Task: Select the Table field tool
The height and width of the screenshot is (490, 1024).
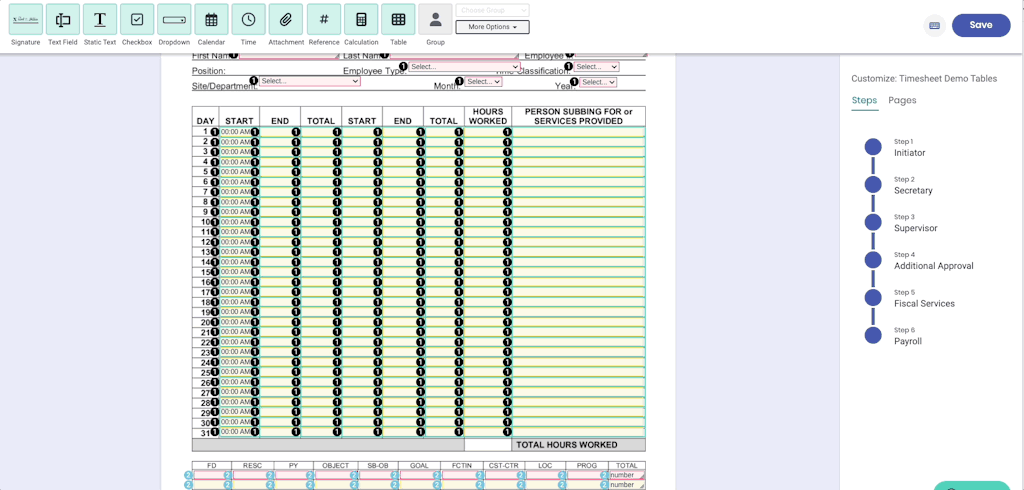Action: [x=398, y=19]
